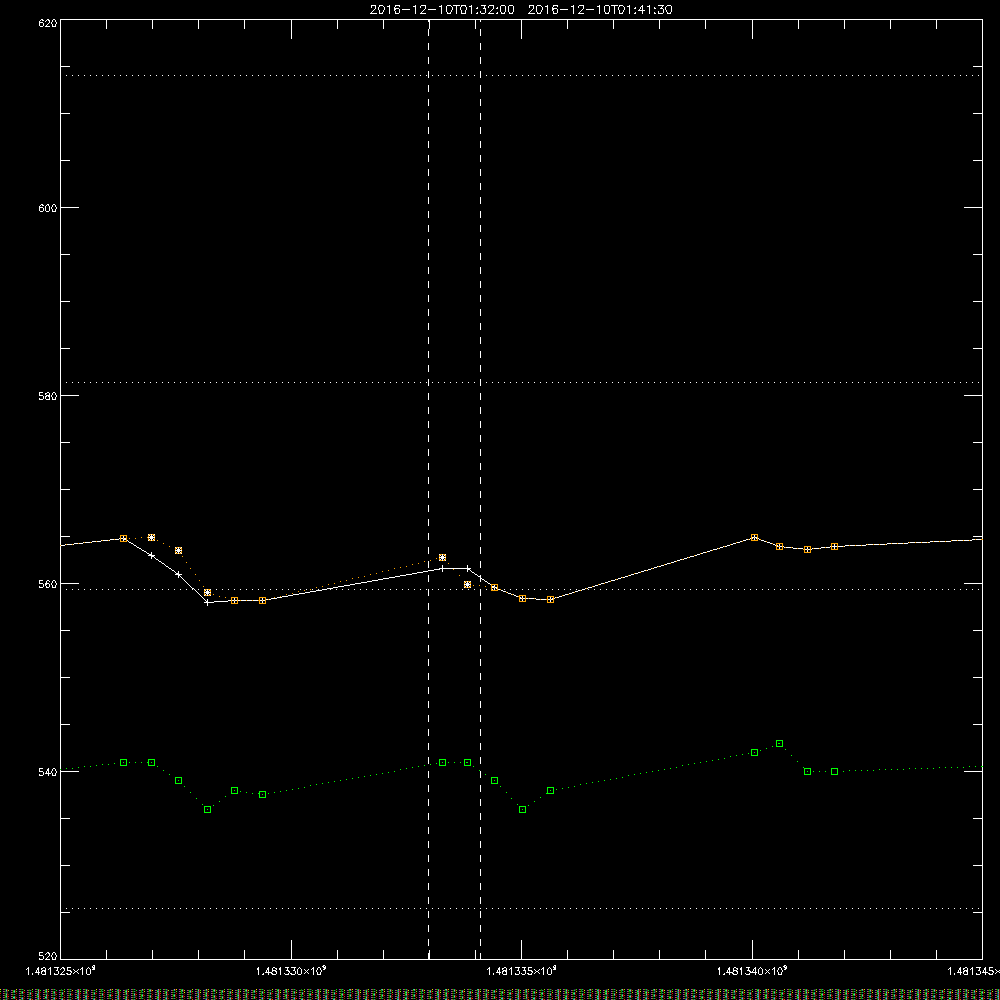Viewport: 1000px width, 1000px height.
Task: Select the 600 y-axis label
Action: 48,208
